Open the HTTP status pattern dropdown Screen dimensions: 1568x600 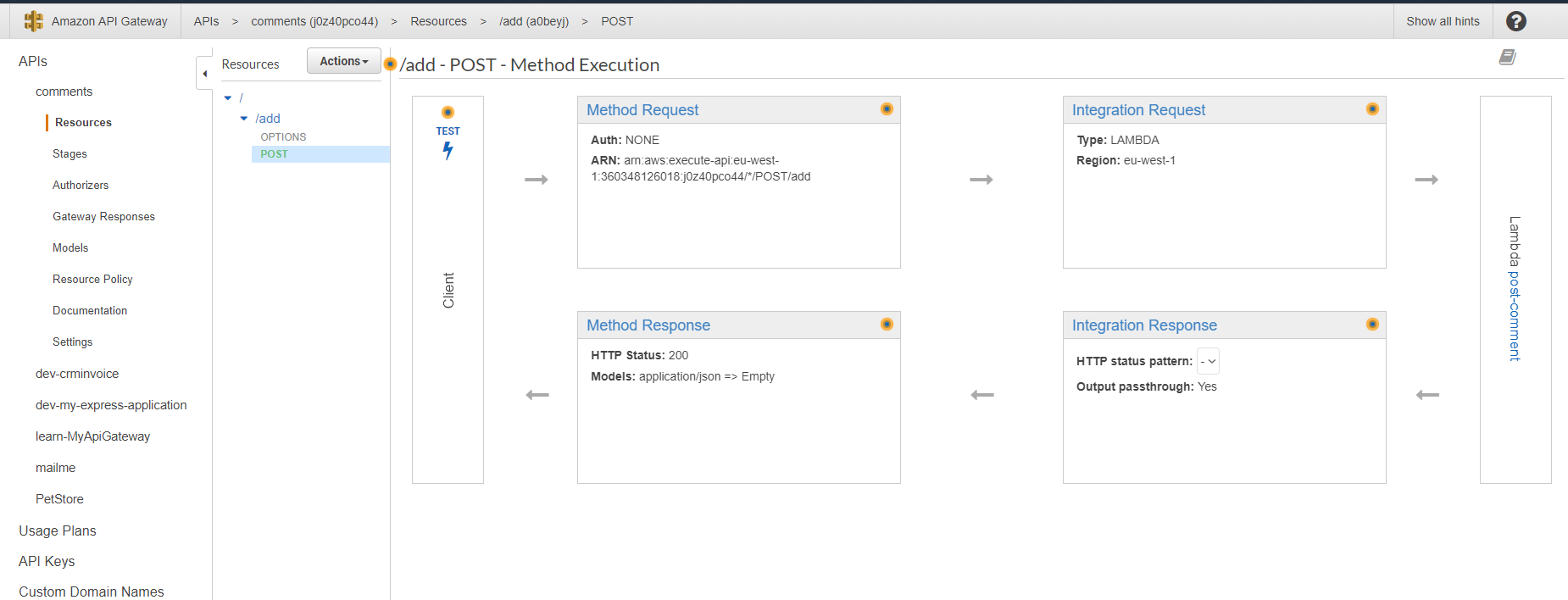click(x=1208, y=361)
